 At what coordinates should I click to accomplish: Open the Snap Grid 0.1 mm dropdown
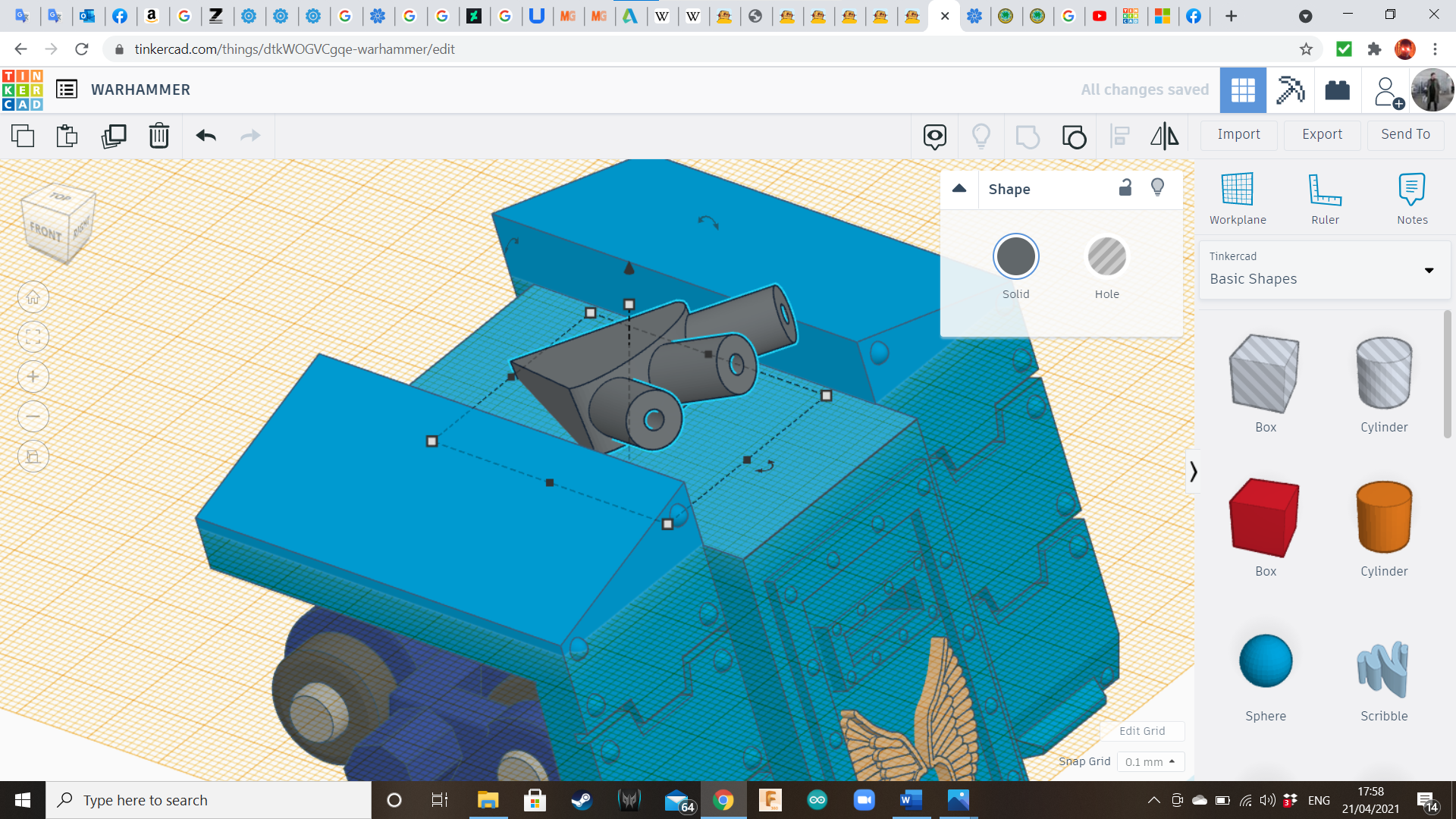(1150, 762)
